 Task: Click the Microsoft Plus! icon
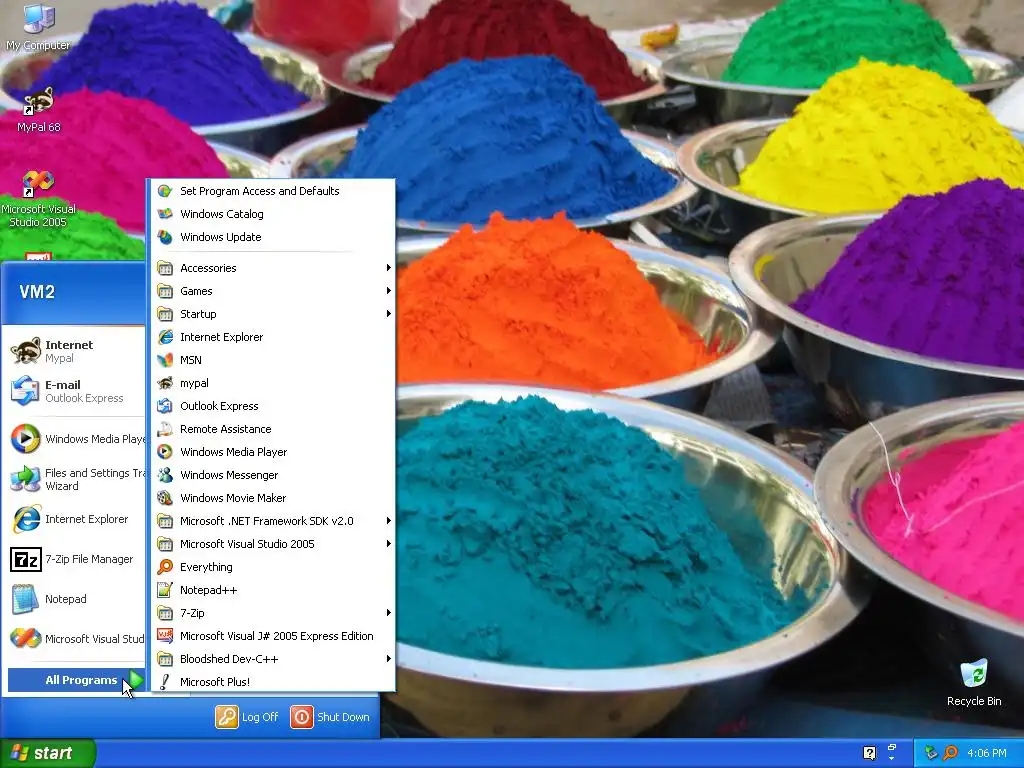(165, 682)
